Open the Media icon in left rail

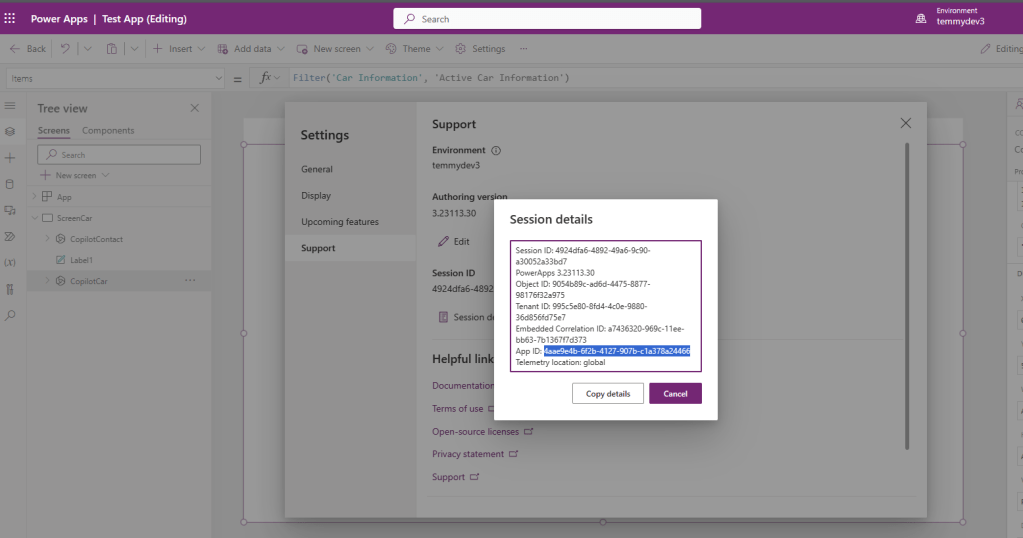(x=10, y=210)
